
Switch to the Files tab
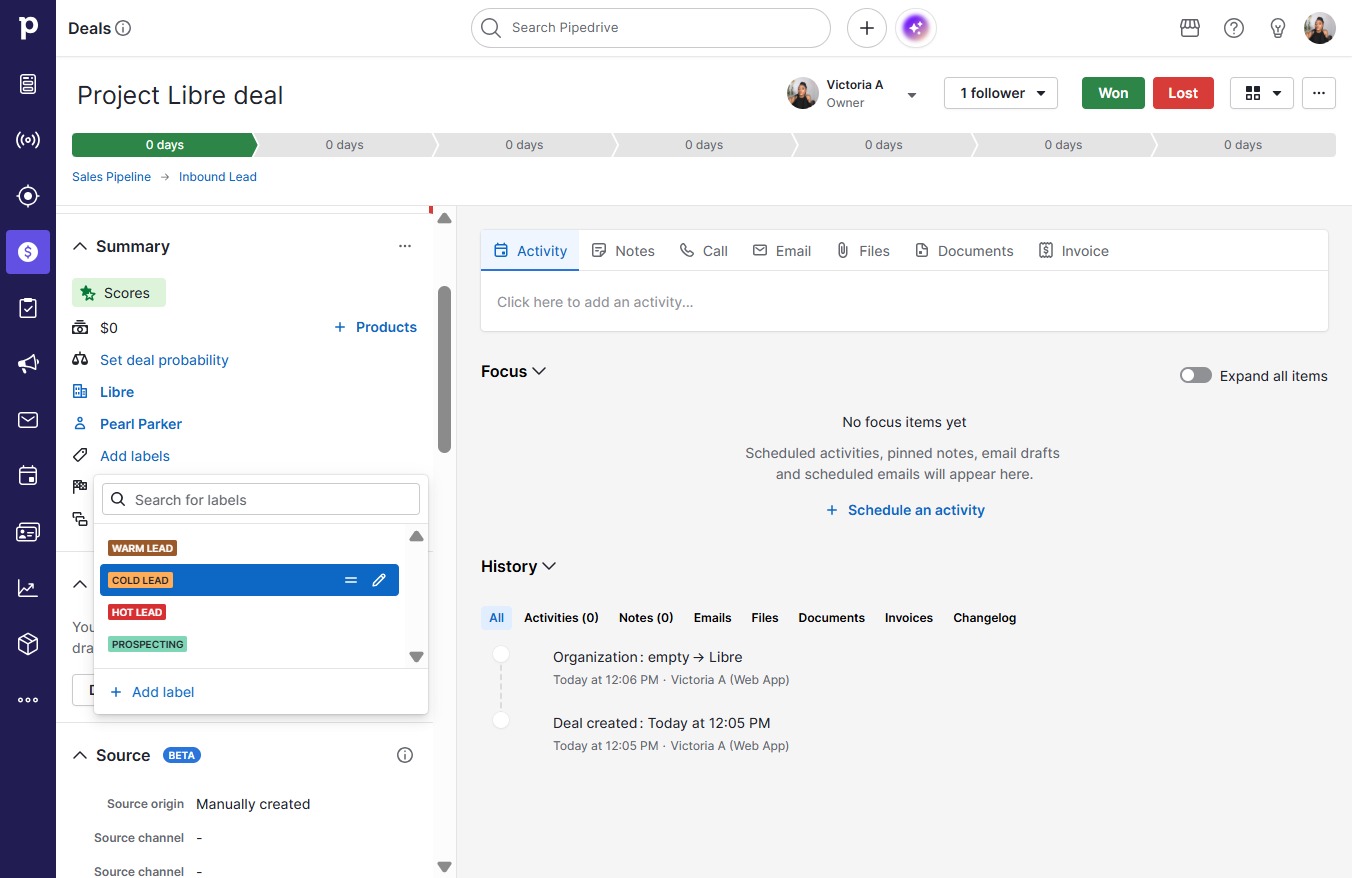click(863, 251)
